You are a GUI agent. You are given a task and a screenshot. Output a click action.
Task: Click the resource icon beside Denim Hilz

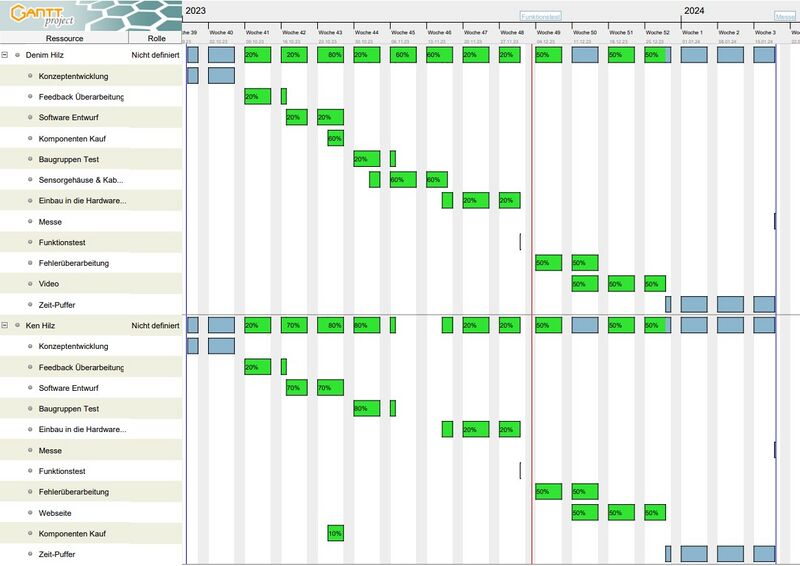click(x=17, y=55)
